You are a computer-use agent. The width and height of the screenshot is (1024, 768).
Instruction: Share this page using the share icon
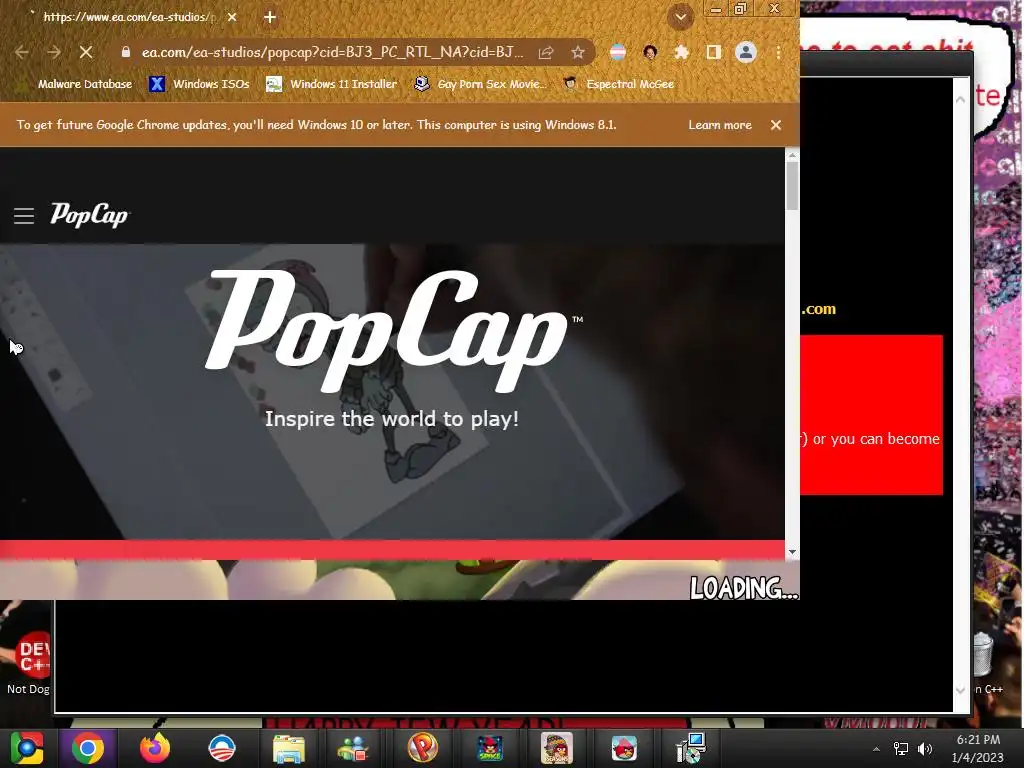click(x=546, y=52)
